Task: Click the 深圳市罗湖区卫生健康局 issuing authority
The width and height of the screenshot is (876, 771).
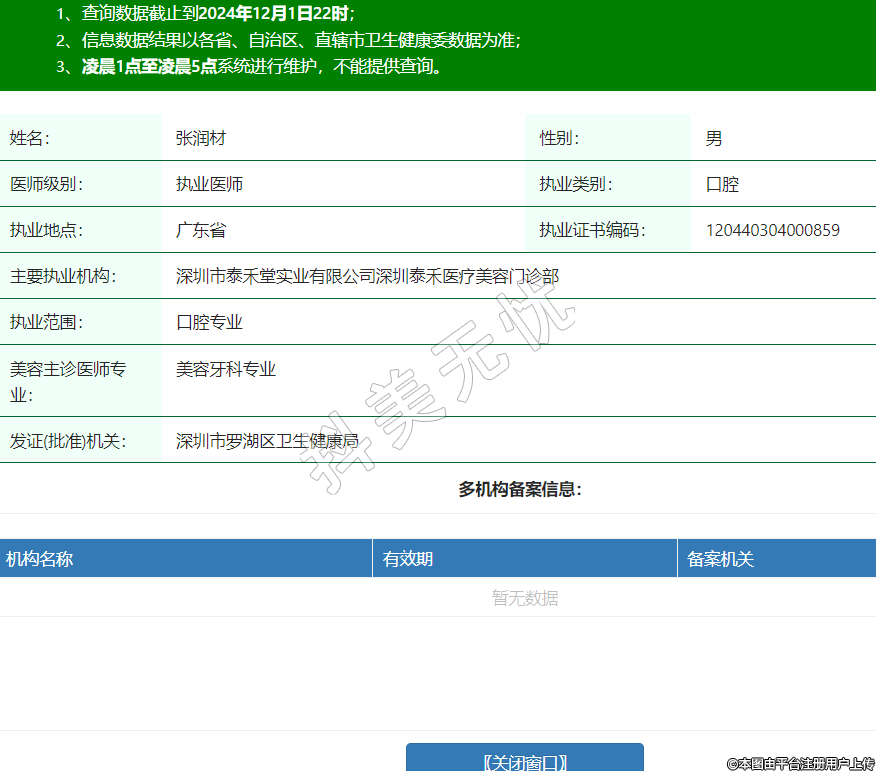Action: (267, 440)
